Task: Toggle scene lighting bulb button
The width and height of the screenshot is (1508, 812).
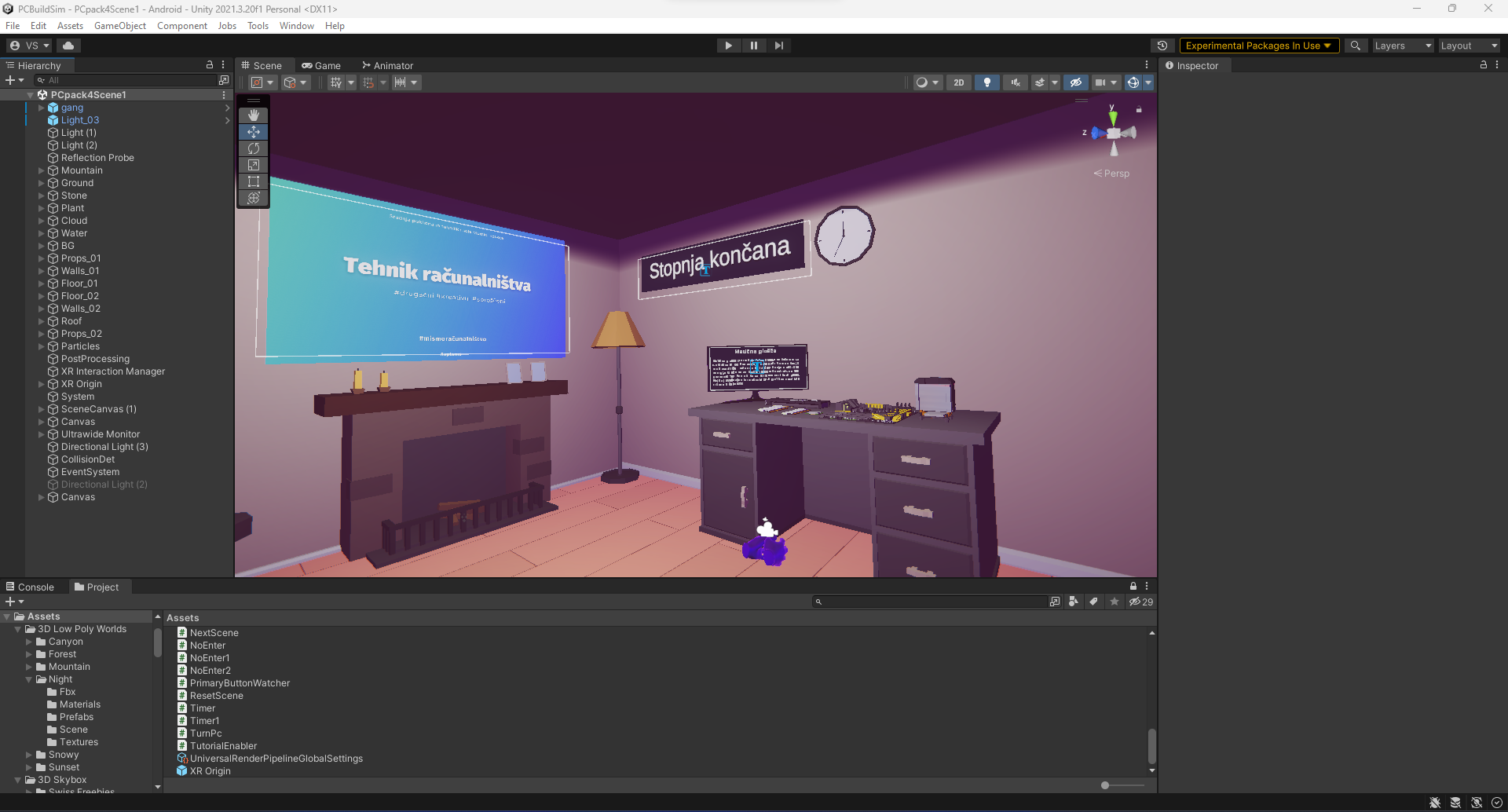Action: (x=986, y=82)
